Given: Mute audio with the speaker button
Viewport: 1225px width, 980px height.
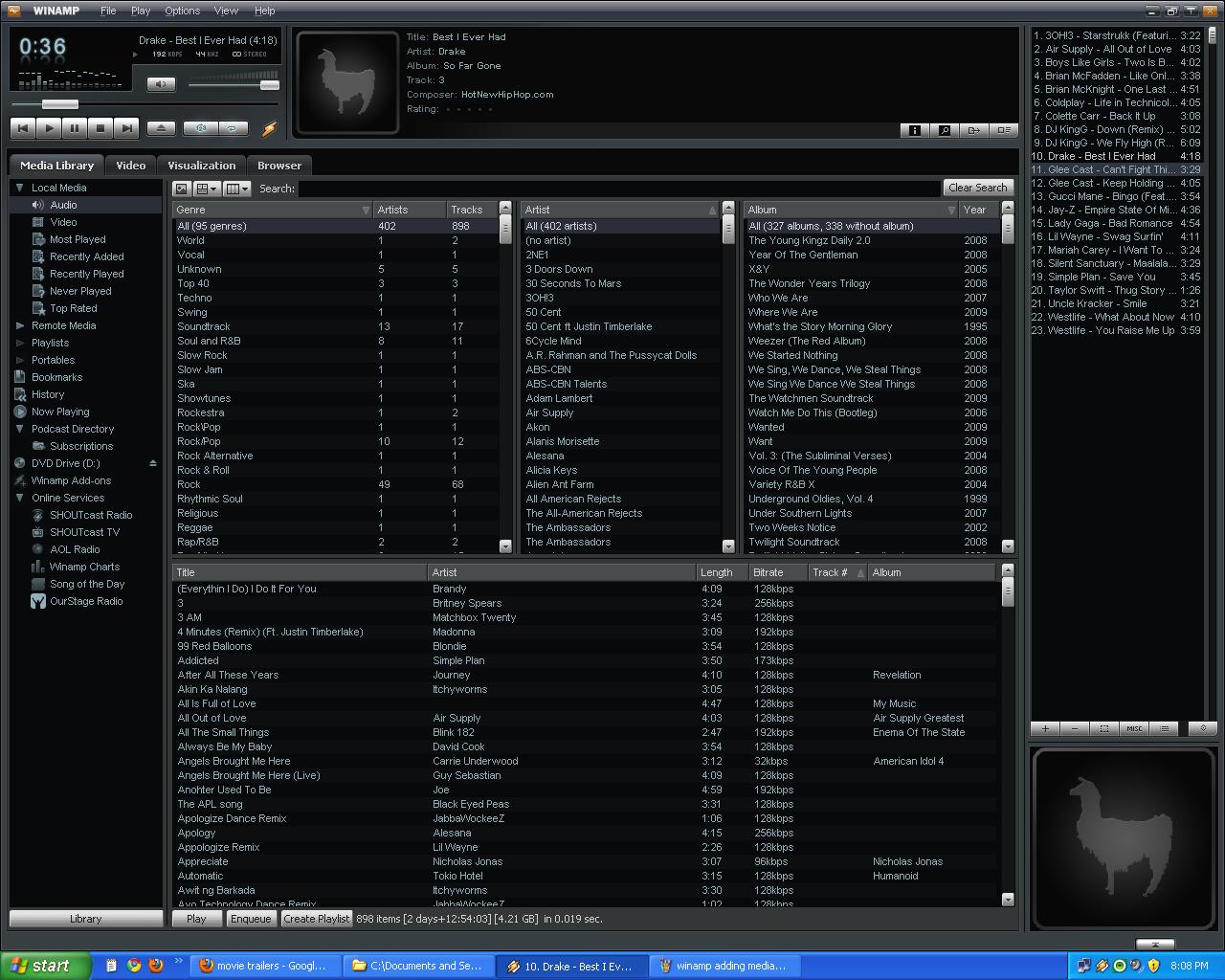Looking at the screenshot, I should (161, 85).
